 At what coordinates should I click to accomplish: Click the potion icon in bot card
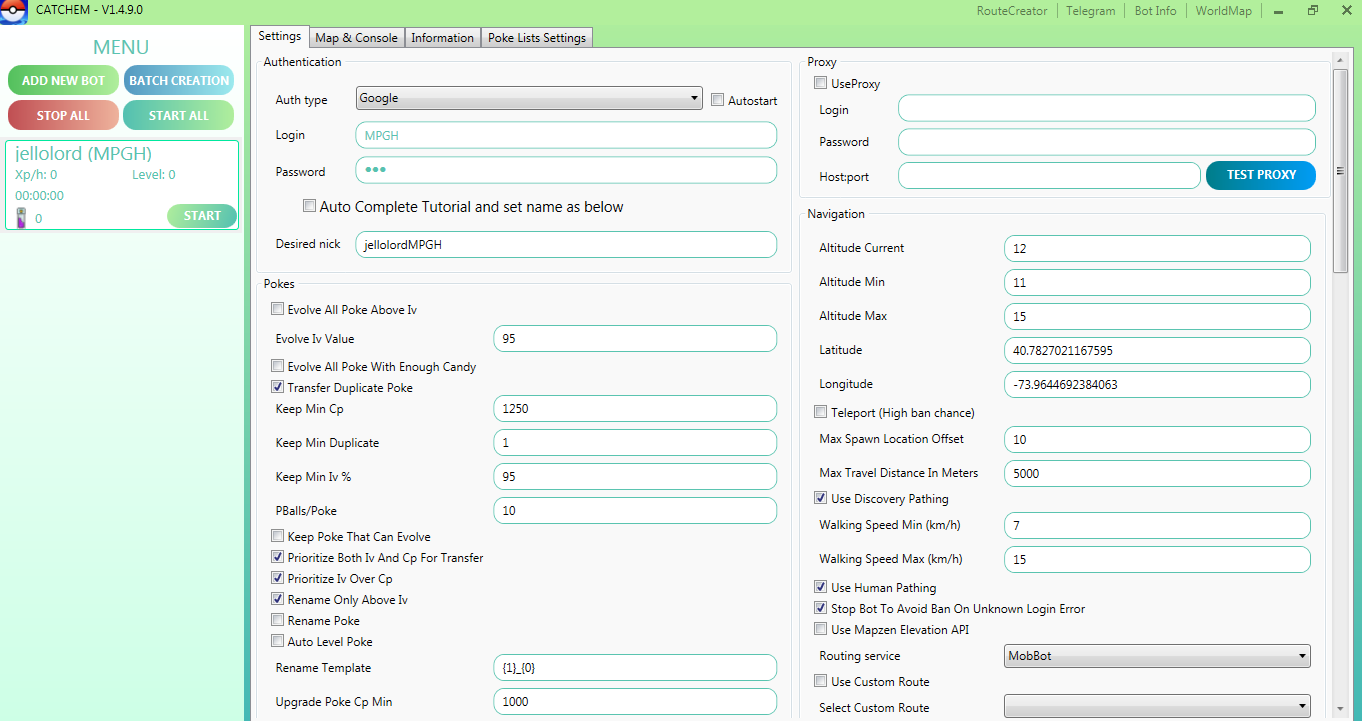[21, 217]
